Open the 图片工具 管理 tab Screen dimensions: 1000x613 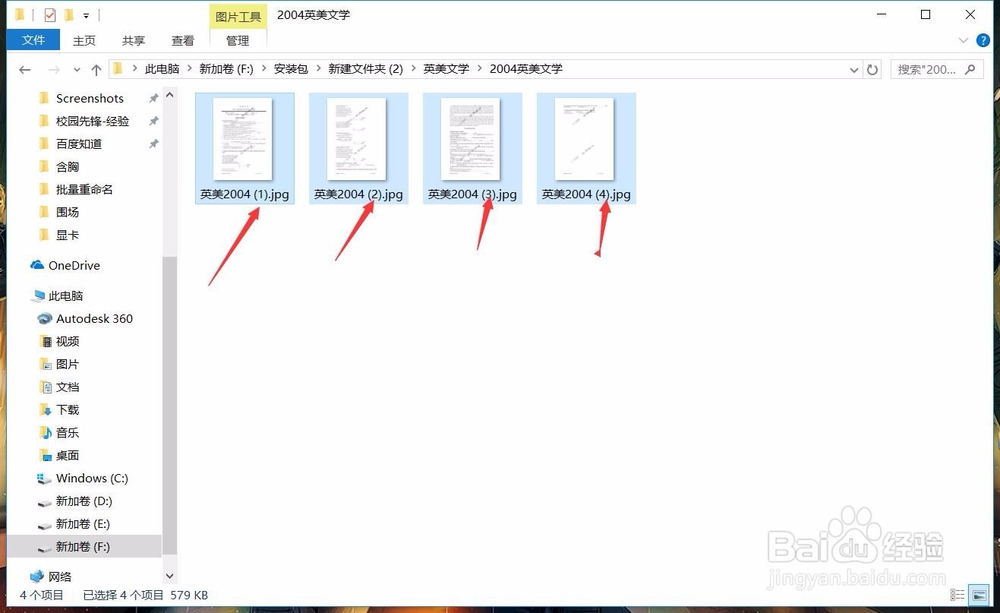(x=236, y=40)
